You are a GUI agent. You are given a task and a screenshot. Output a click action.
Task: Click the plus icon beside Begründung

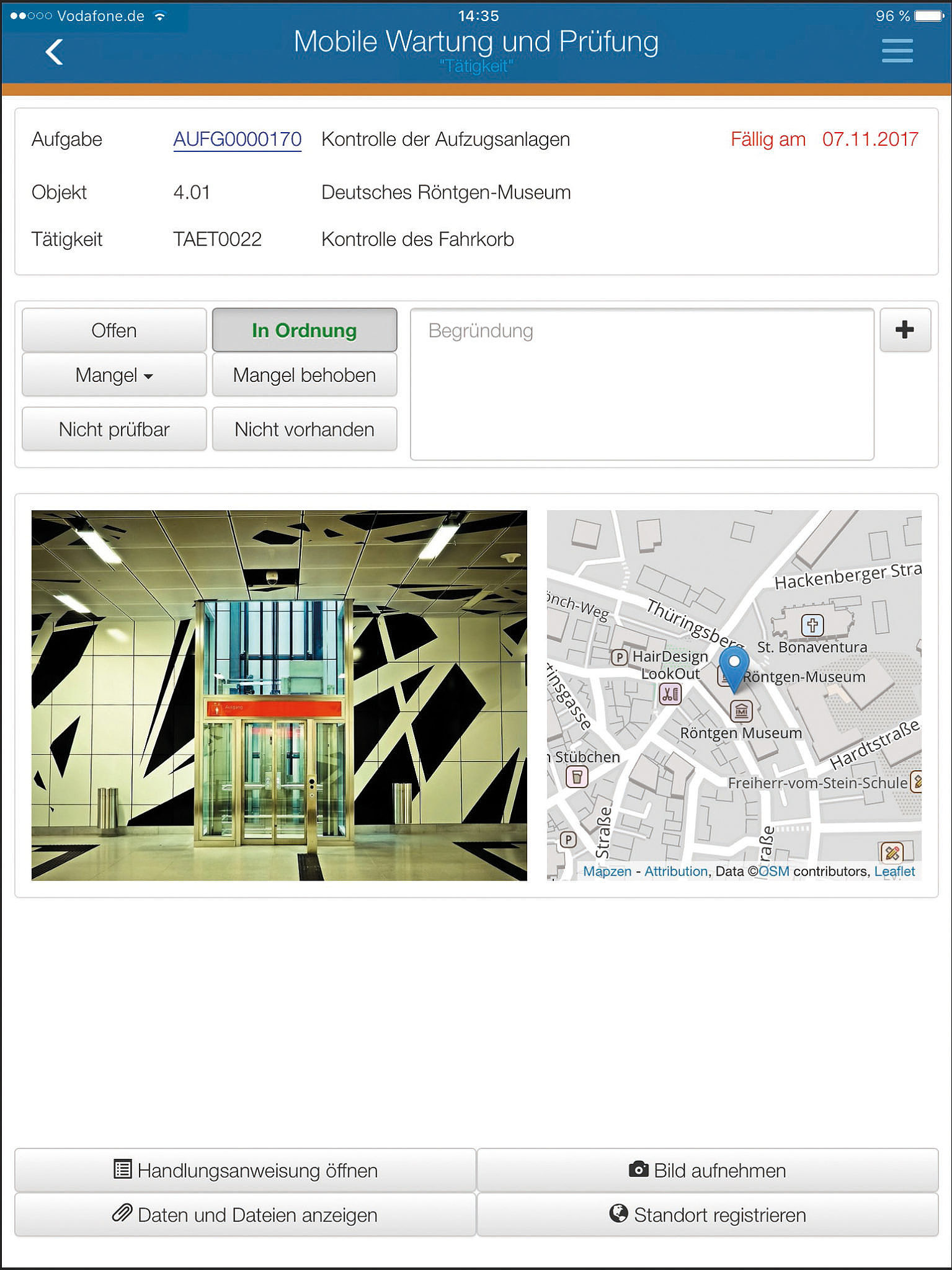(905, 330)
